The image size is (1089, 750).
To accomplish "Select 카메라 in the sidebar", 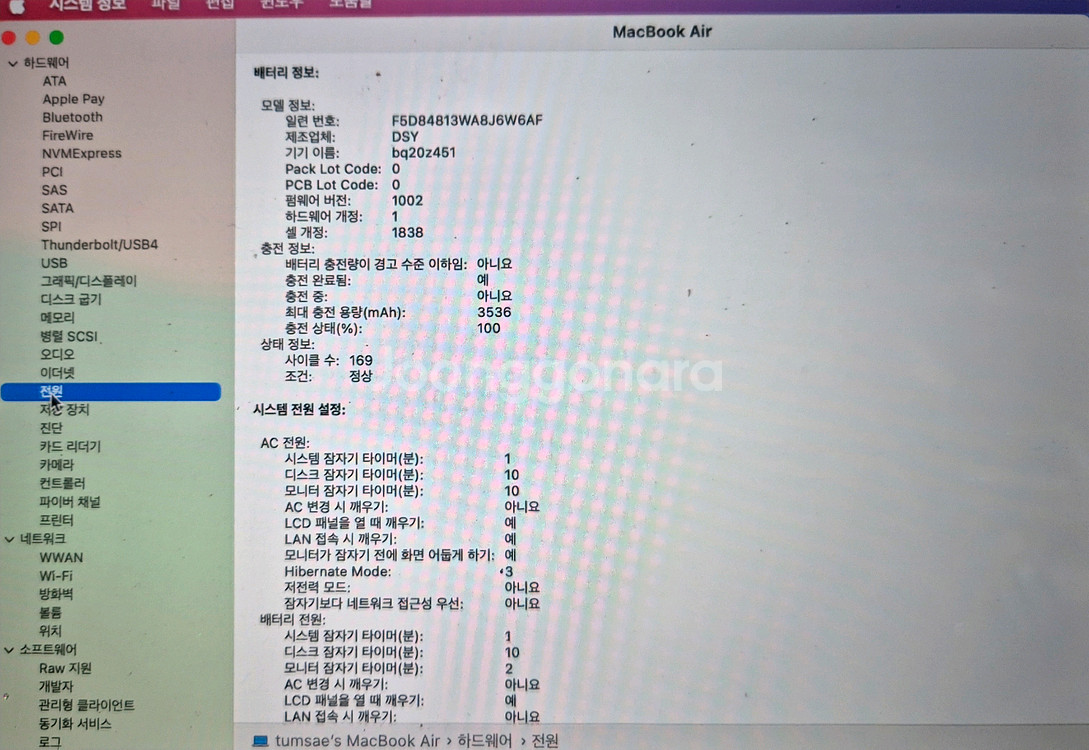I will pyautogui.click(x=56, y=465).
